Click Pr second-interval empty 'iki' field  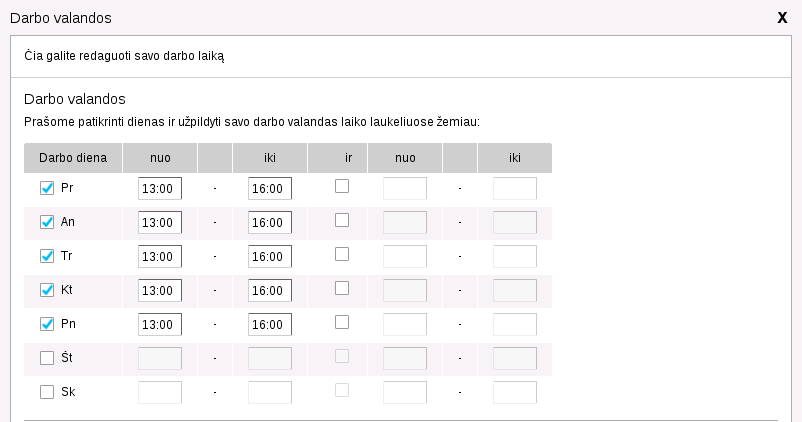[x=515, y=189]
